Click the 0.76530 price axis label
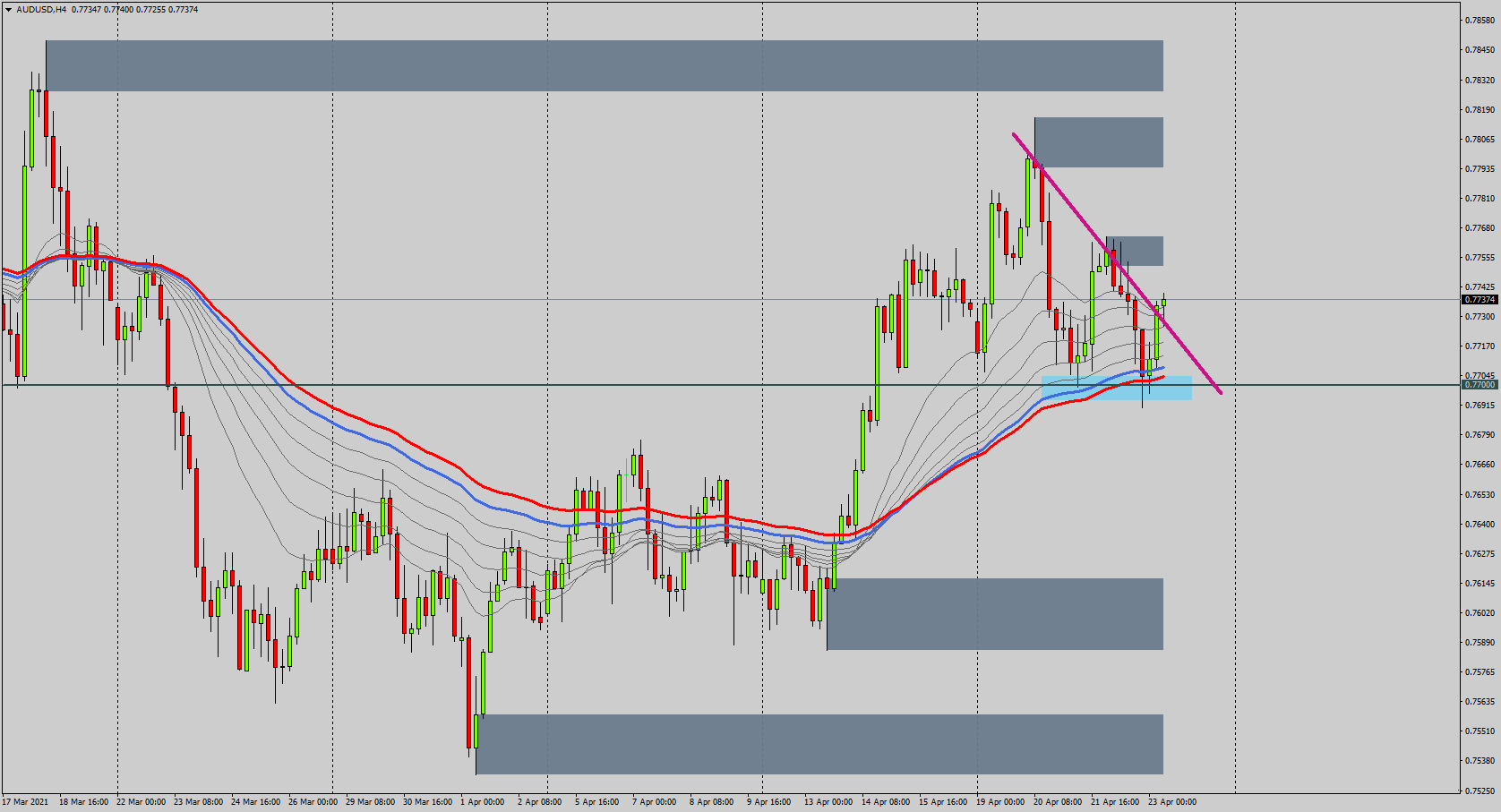Screen dimensions: 1501x812 coord(1480,495)
